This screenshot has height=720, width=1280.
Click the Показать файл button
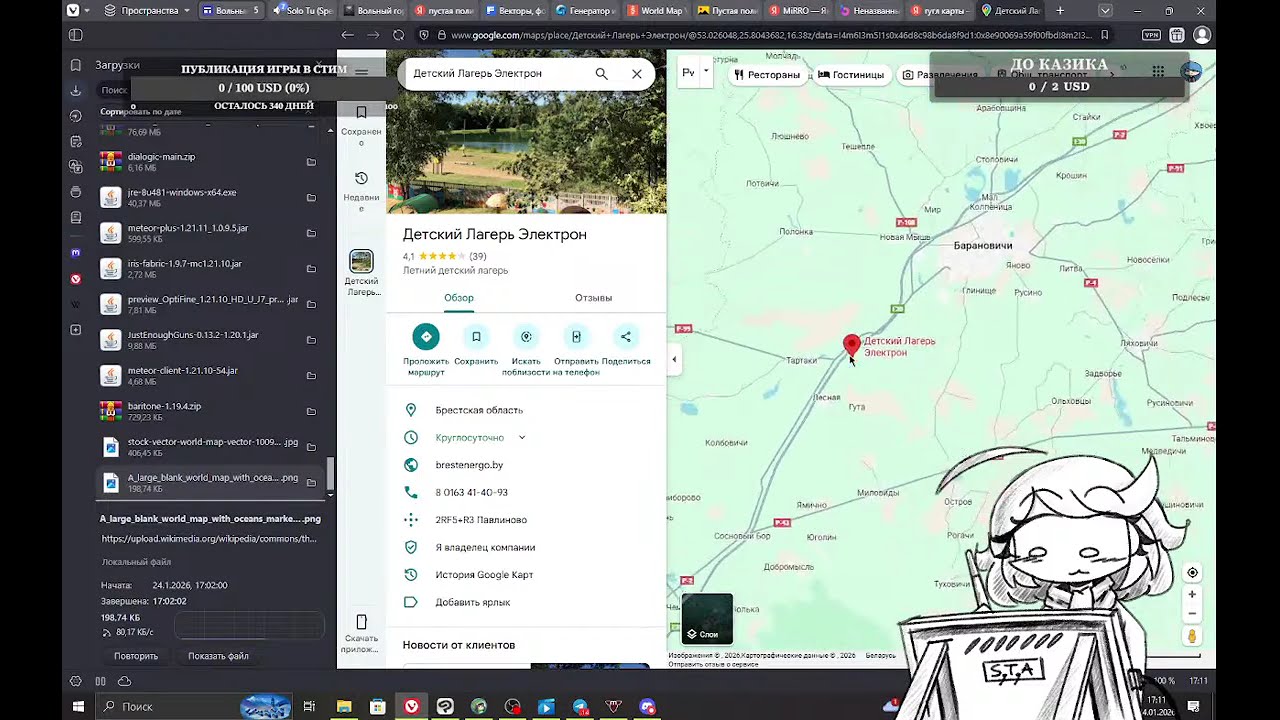point(218,656)
